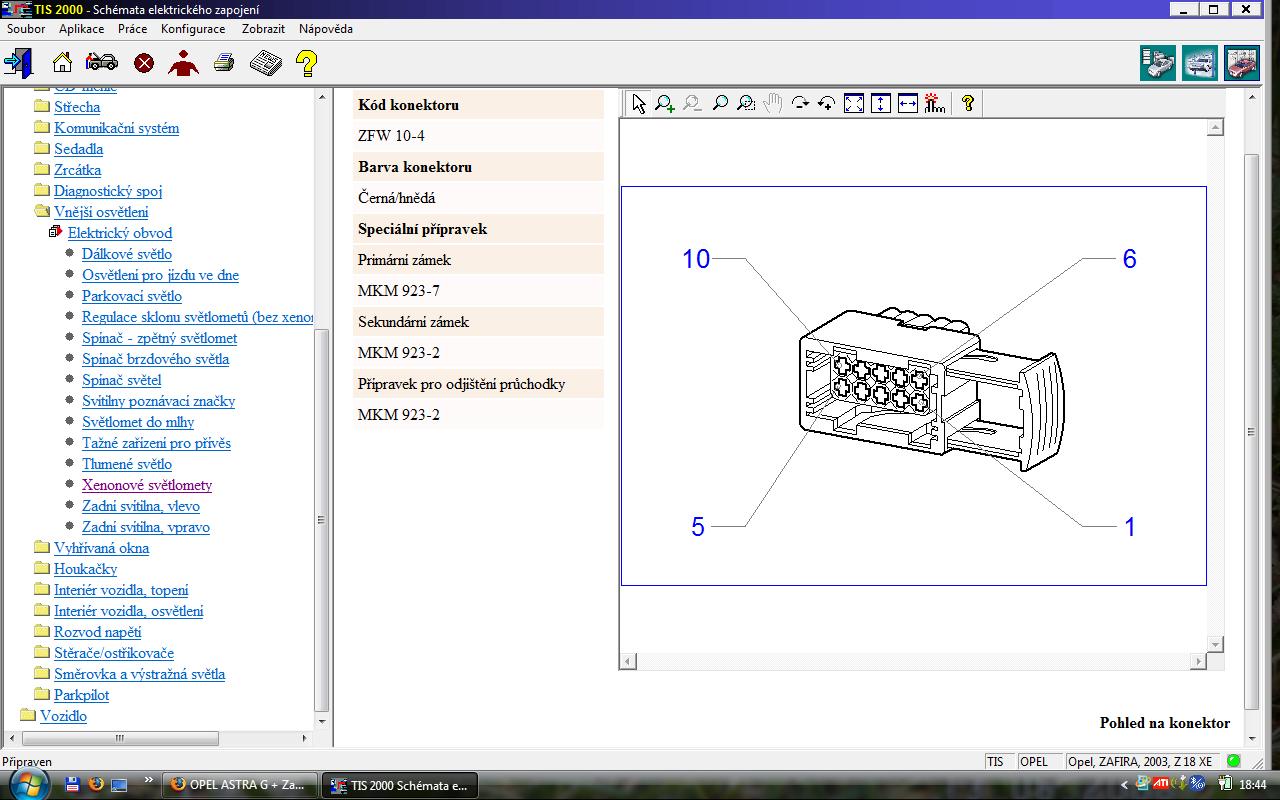This screenshot has width=1280, height=800.
Task: Open the newspaper news icon
Action: point(265,63)
